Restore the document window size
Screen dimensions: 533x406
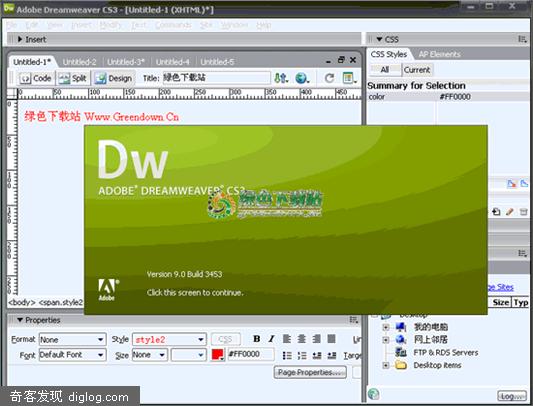341,60
